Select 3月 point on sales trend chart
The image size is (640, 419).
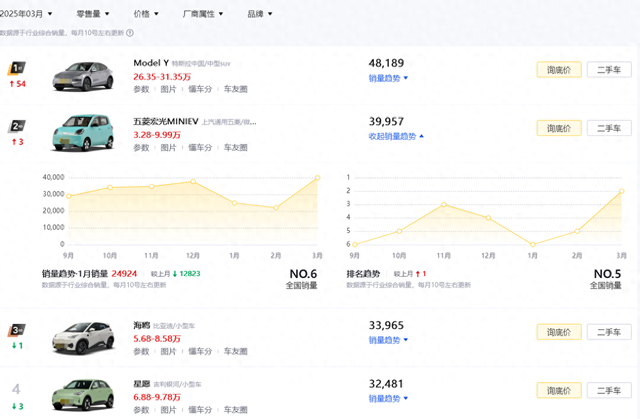pyautogui.click(x=318, y=177)
